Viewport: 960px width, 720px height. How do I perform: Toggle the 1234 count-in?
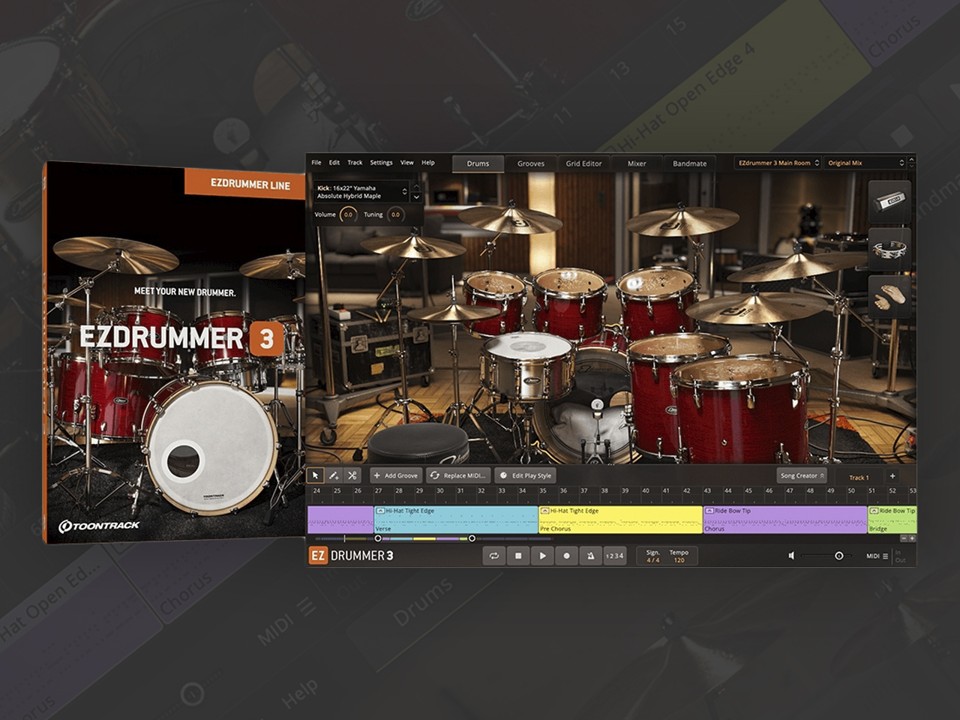(614, 556)
